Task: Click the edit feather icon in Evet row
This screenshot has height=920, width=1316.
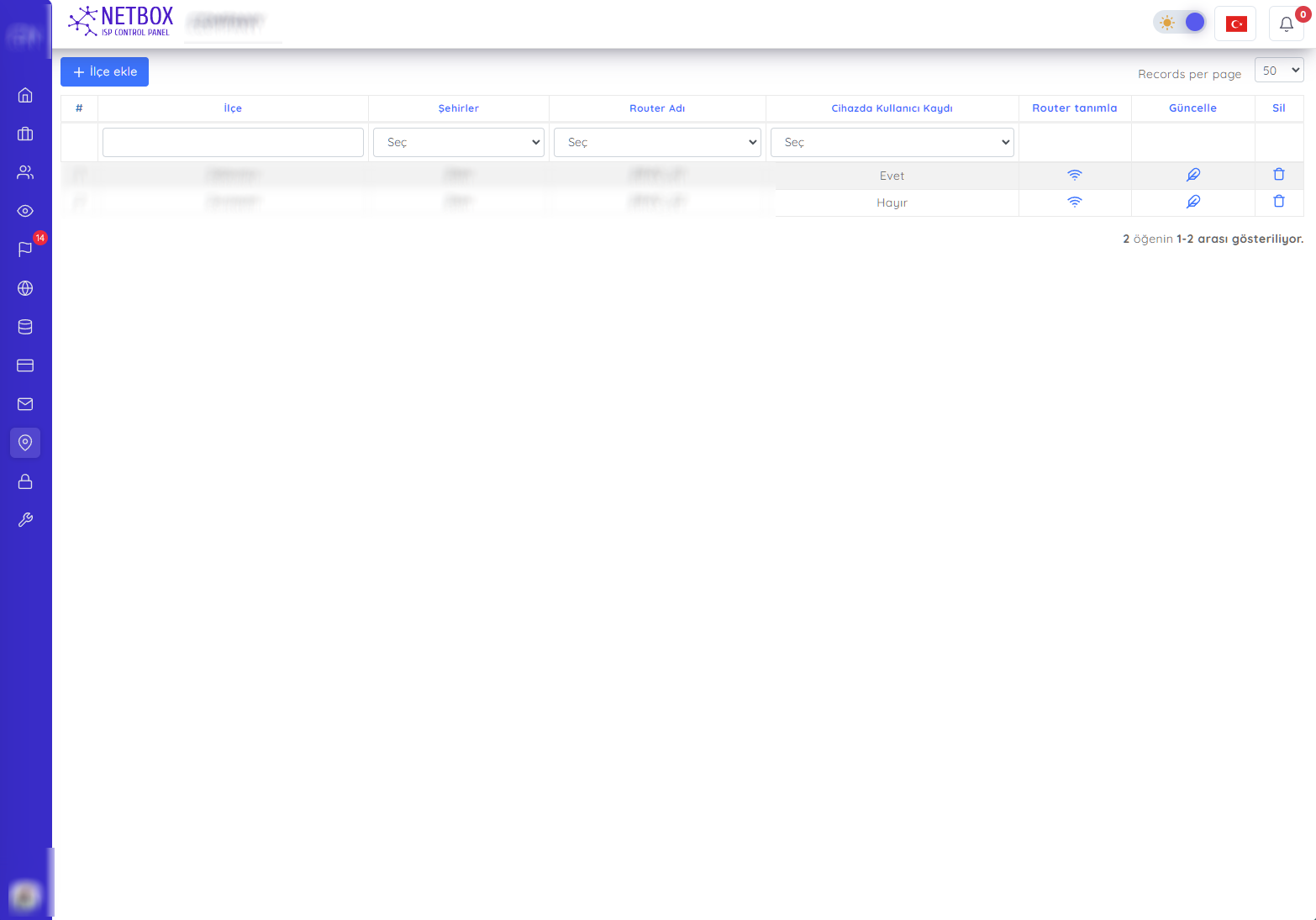Action: (x=1192, y=175)
